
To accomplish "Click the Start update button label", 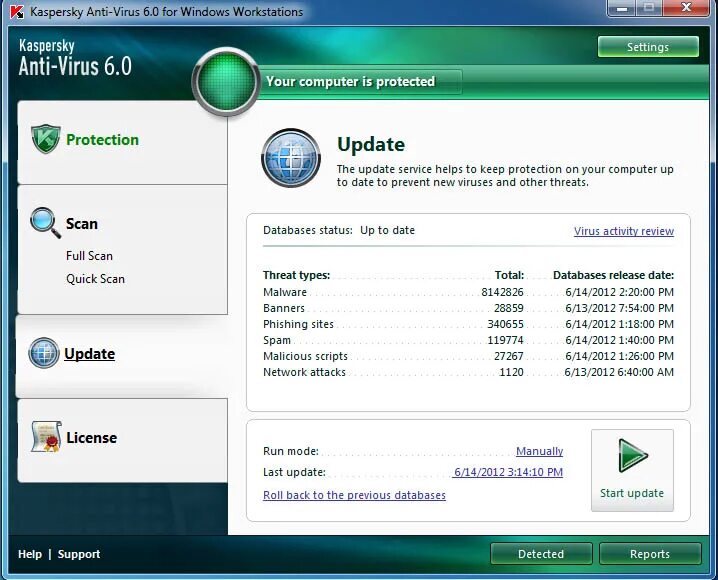I will pos(632,493).
